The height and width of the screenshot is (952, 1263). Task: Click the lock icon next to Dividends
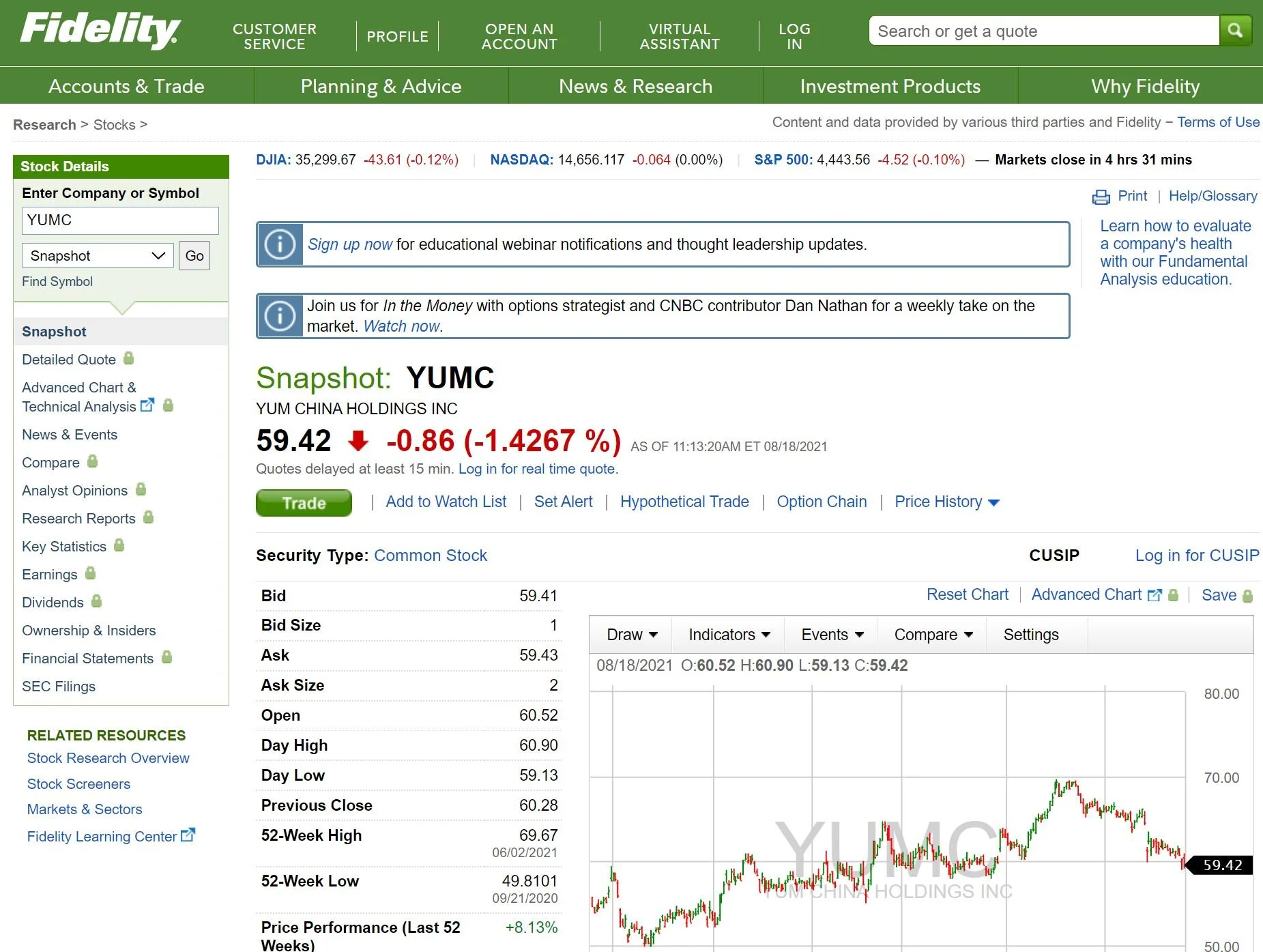96,601
